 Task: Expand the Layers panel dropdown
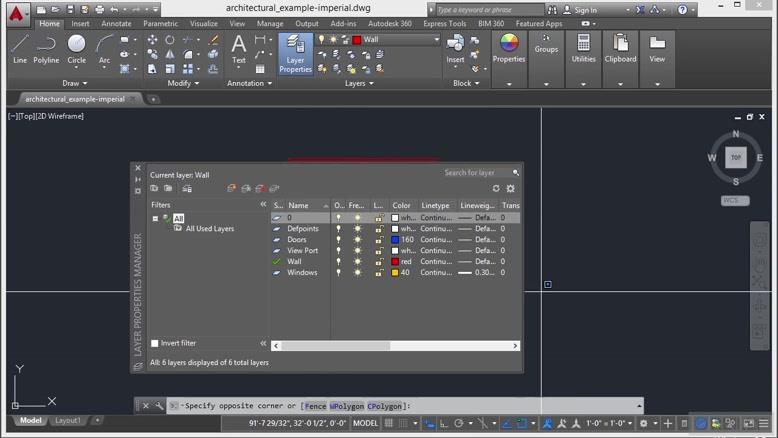coord(359,83)
